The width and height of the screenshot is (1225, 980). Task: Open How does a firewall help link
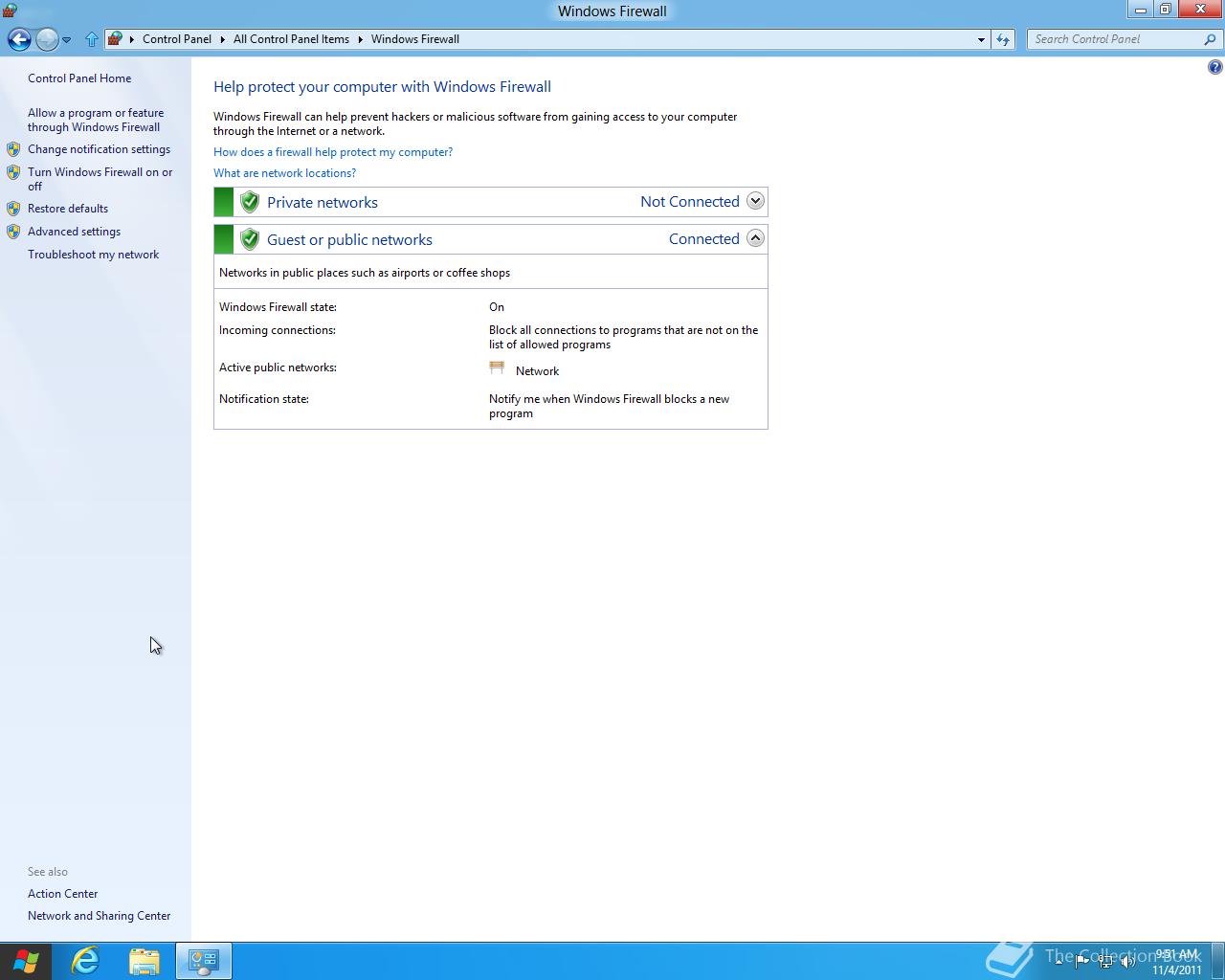[333, 152]
